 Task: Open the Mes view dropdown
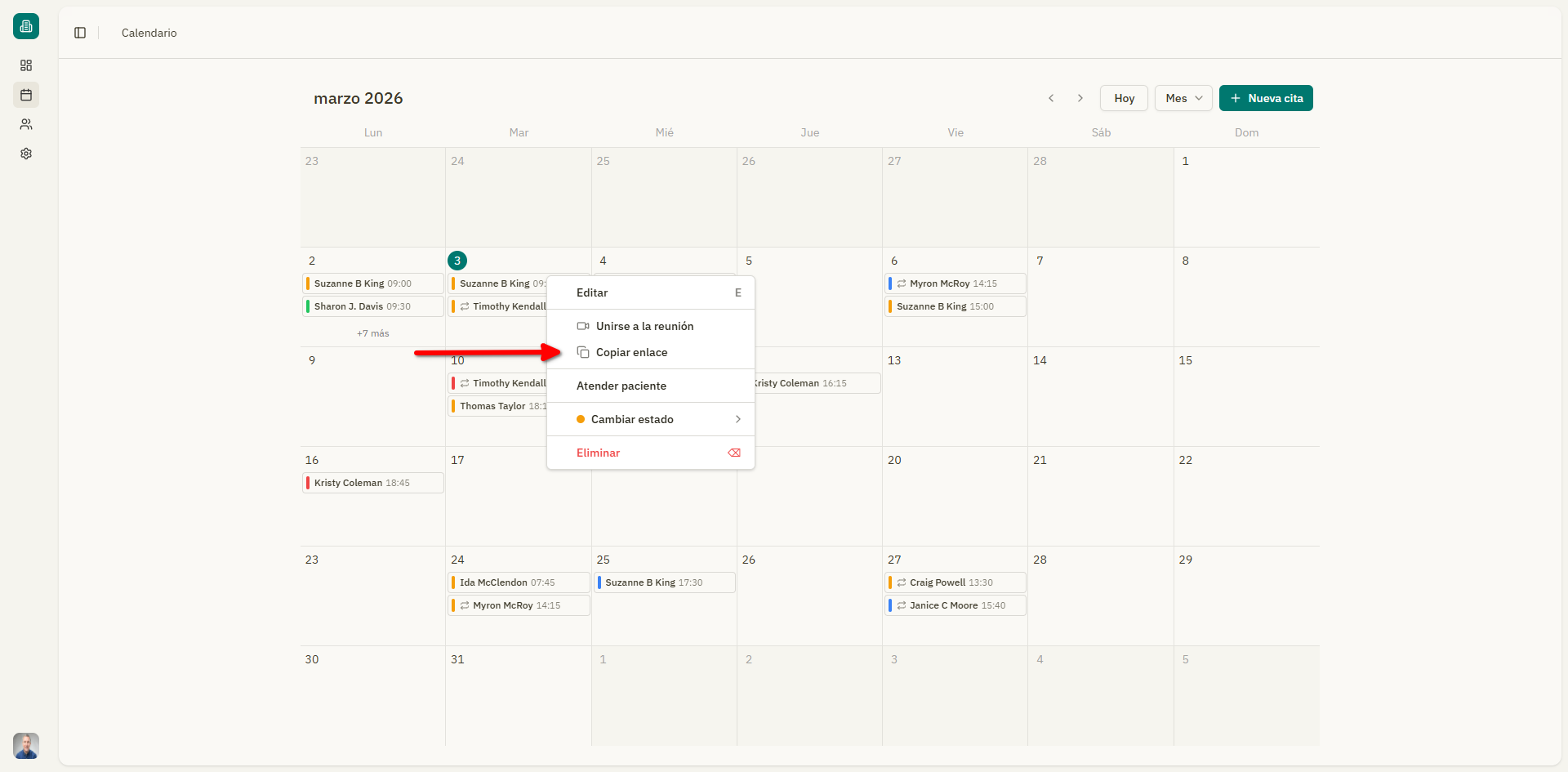tap(1183, 98)
